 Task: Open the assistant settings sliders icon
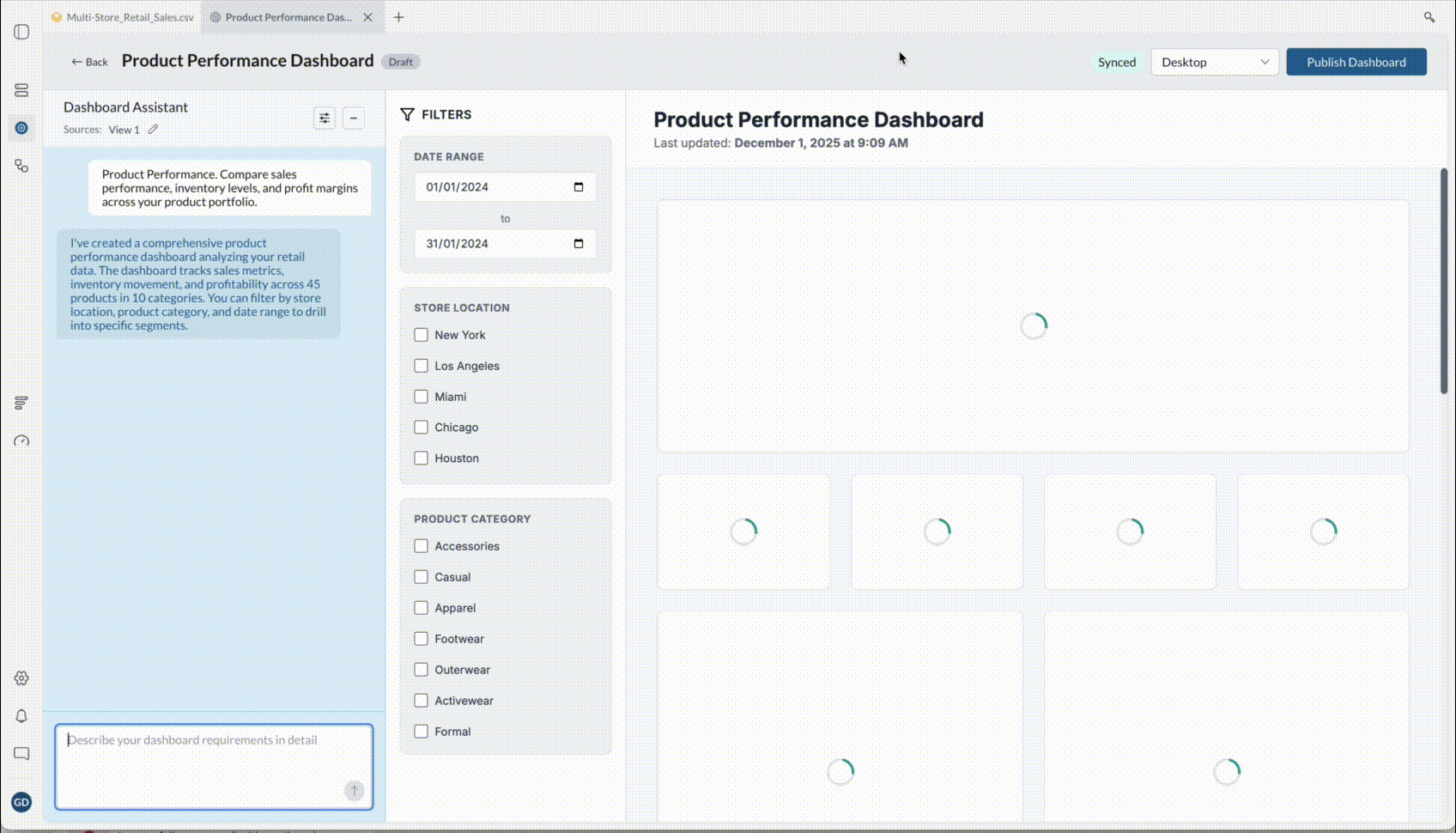tap(325, 119)
